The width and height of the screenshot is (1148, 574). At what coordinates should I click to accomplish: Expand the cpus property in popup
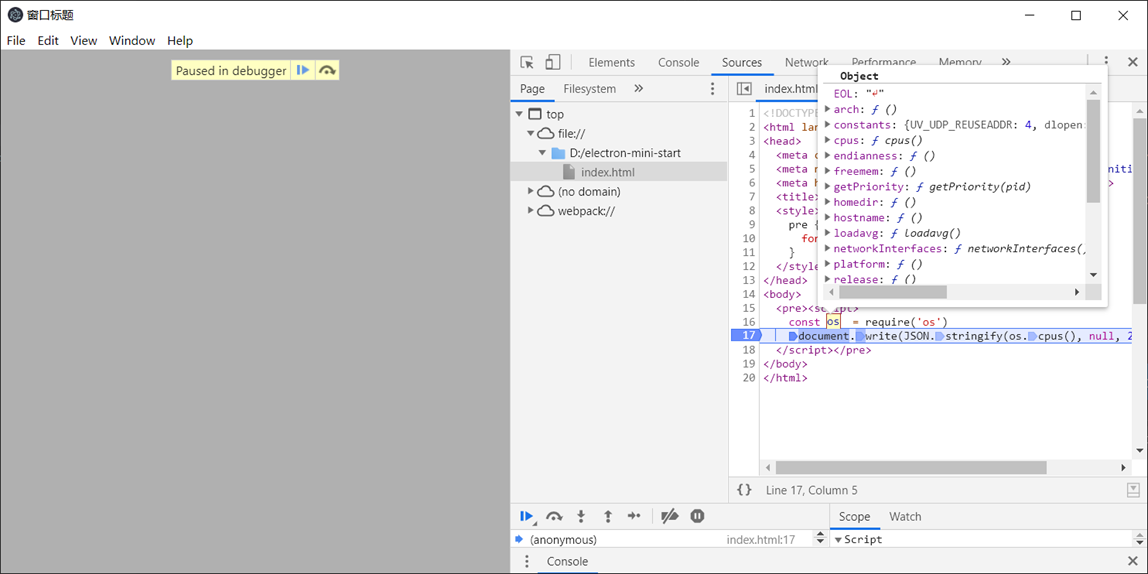coord(828,140)
